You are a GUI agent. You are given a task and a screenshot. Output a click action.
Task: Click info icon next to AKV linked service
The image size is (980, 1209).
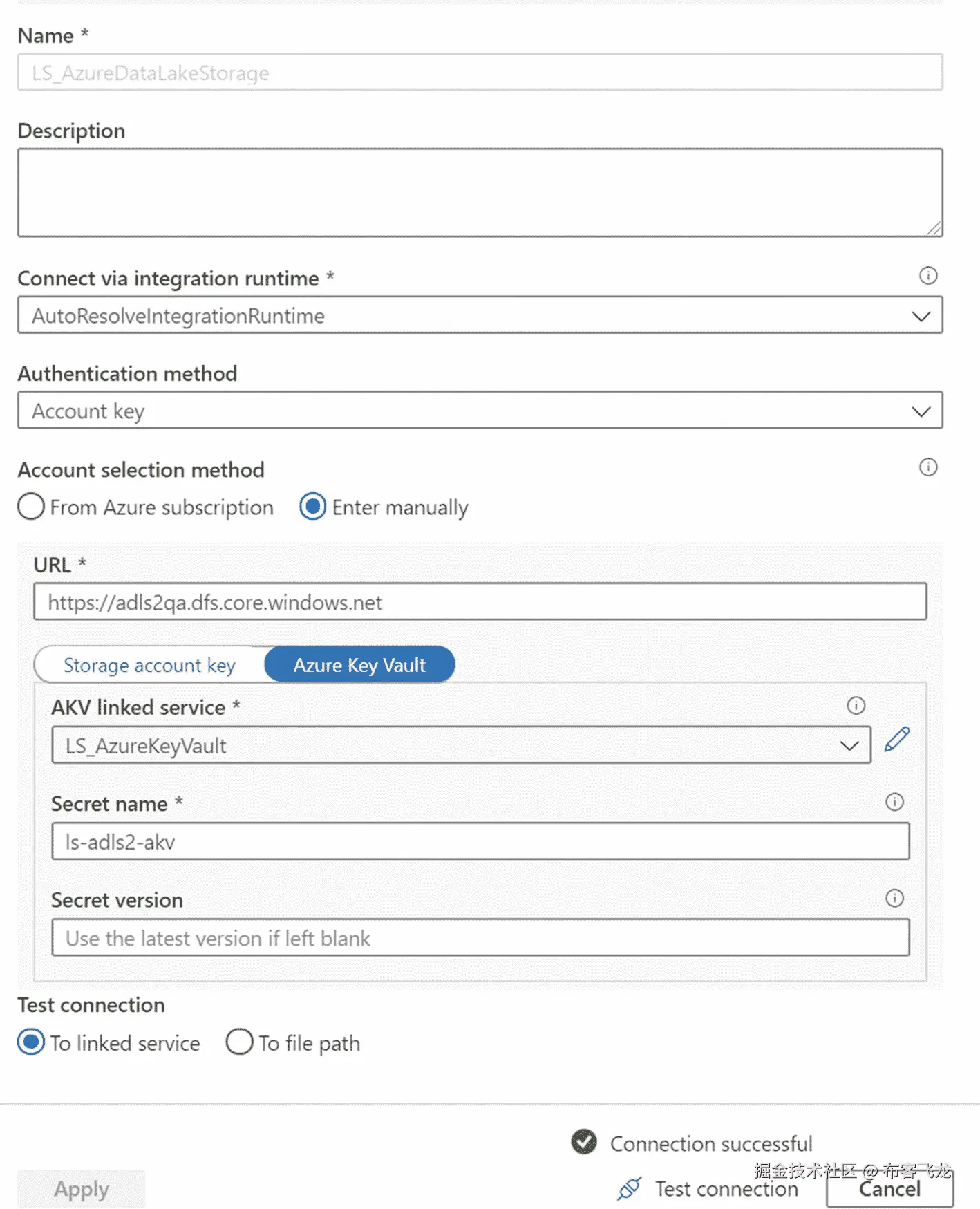(x=856, y=706)
